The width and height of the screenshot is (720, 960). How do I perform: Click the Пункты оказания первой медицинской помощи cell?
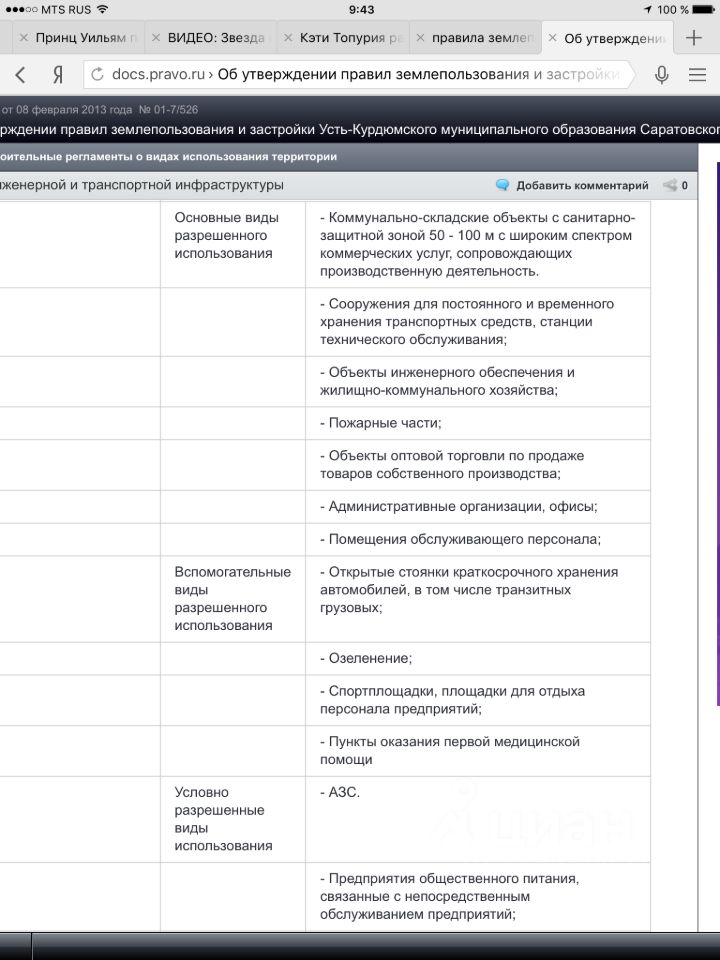point(478,751)
